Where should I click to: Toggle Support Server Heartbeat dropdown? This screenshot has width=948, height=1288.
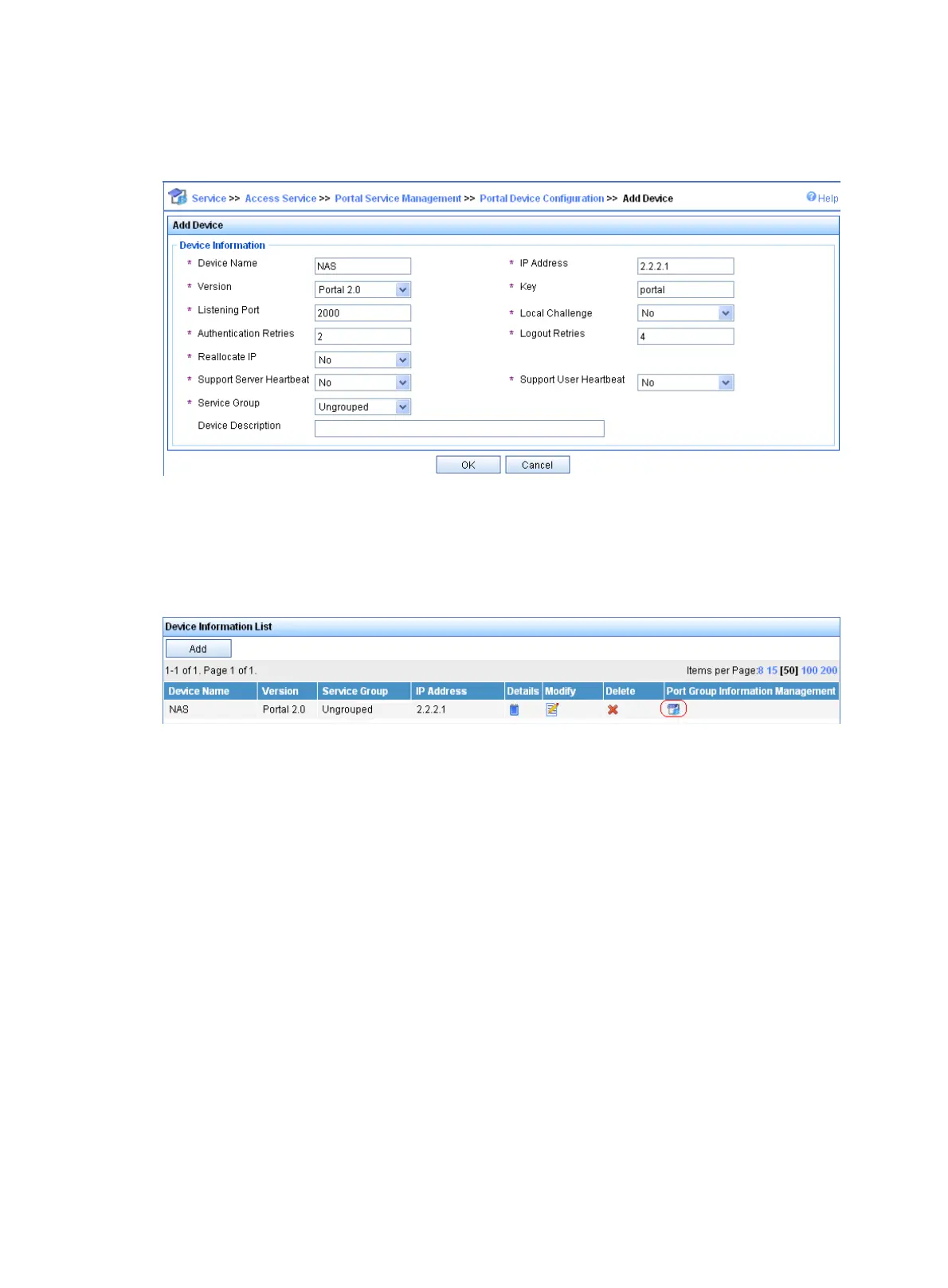tap(402, 383)
